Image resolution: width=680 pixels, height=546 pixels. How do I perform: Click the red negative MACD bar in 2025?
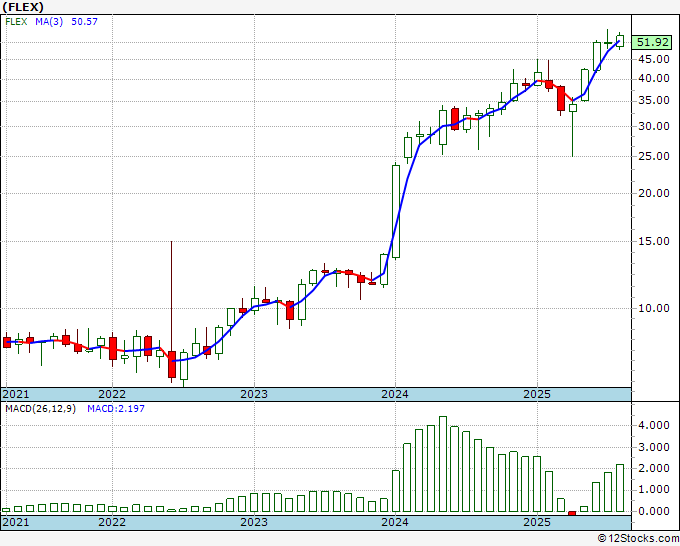[572, 513]
